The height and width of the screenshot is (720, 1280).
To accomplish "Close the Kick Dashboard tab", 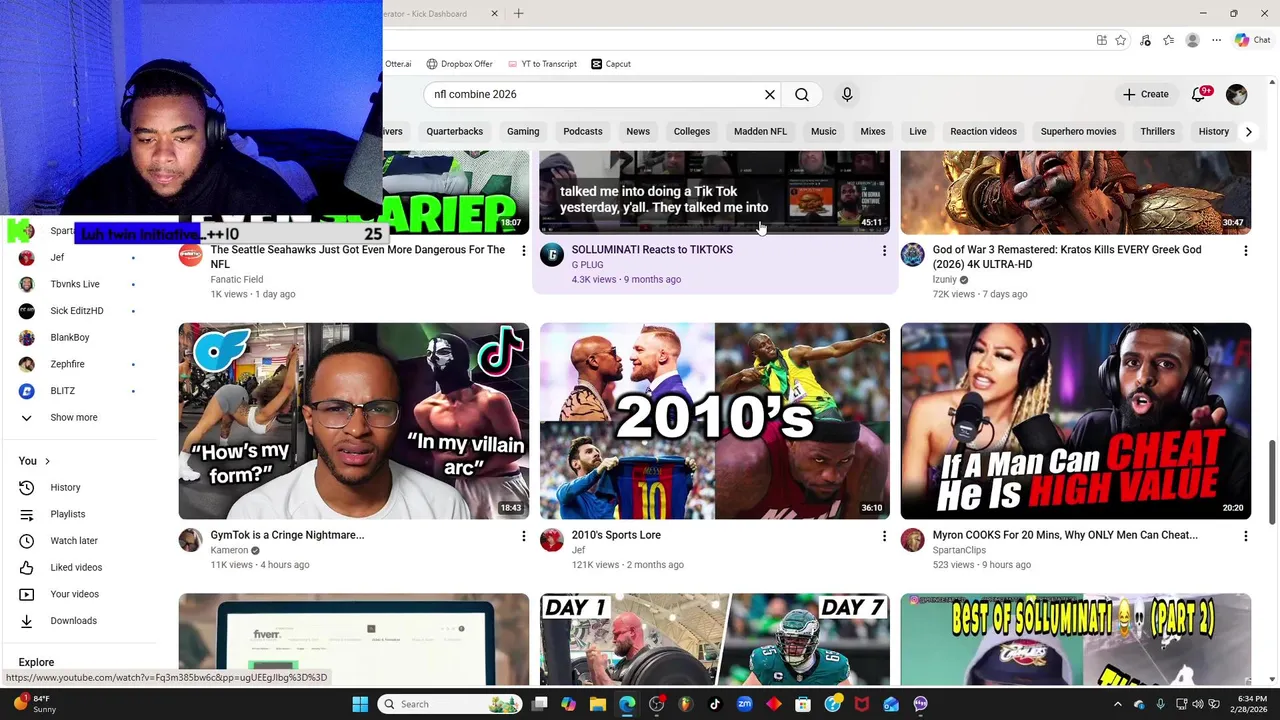I will coord(494,13).
